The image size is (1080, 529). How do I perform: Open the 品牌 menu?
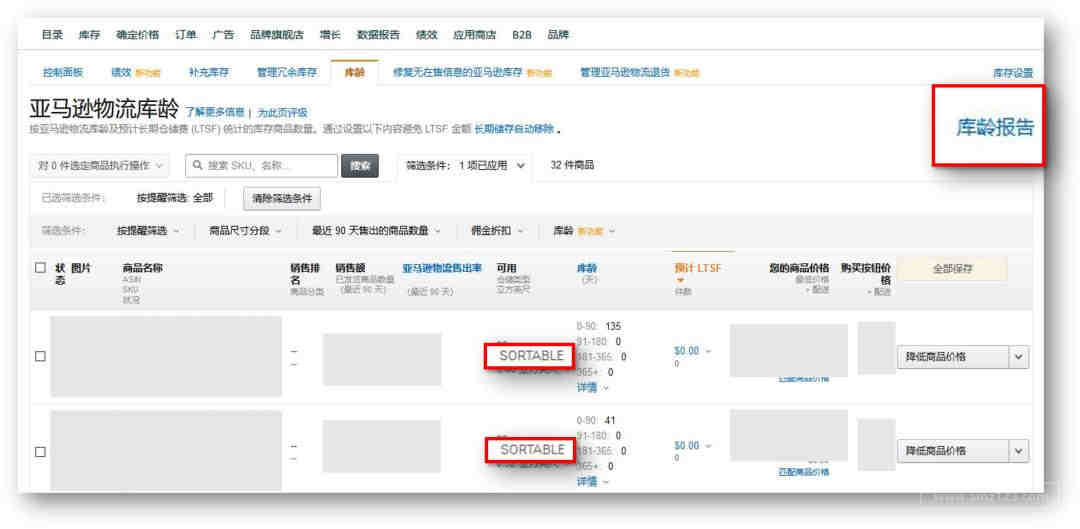558,34
